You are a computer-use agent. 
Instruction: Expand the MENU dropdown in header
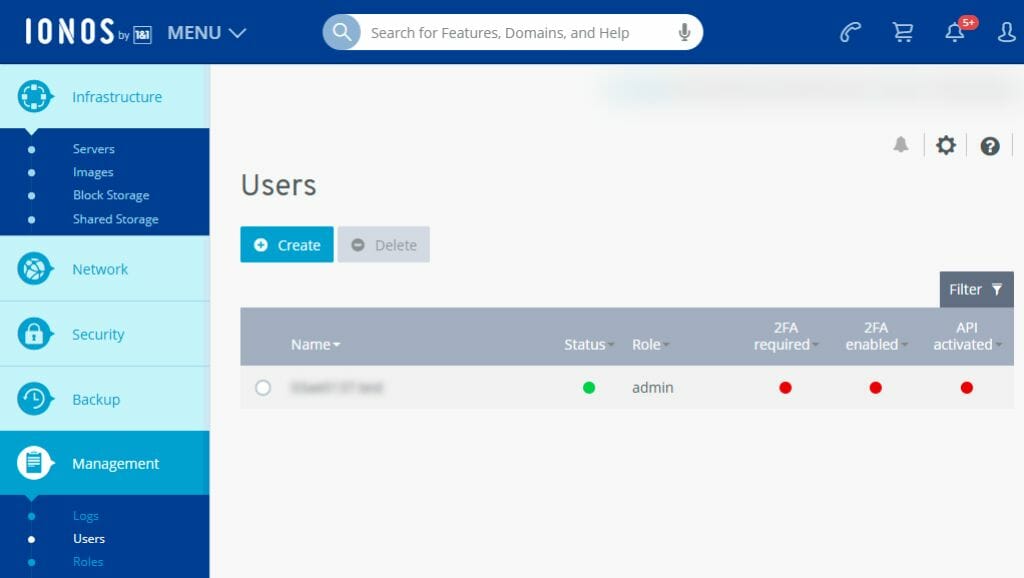pyautogui.click(x=206, y=32)
